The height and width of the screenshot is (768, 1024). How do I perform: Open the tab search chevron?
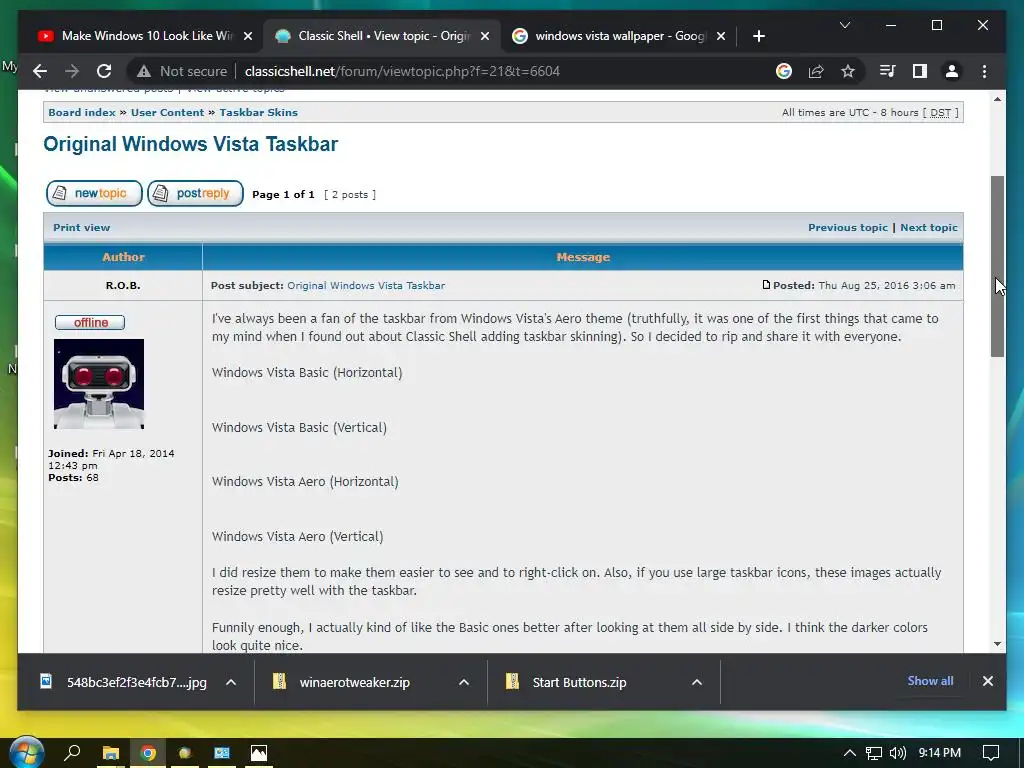click(x=844, y=25)
